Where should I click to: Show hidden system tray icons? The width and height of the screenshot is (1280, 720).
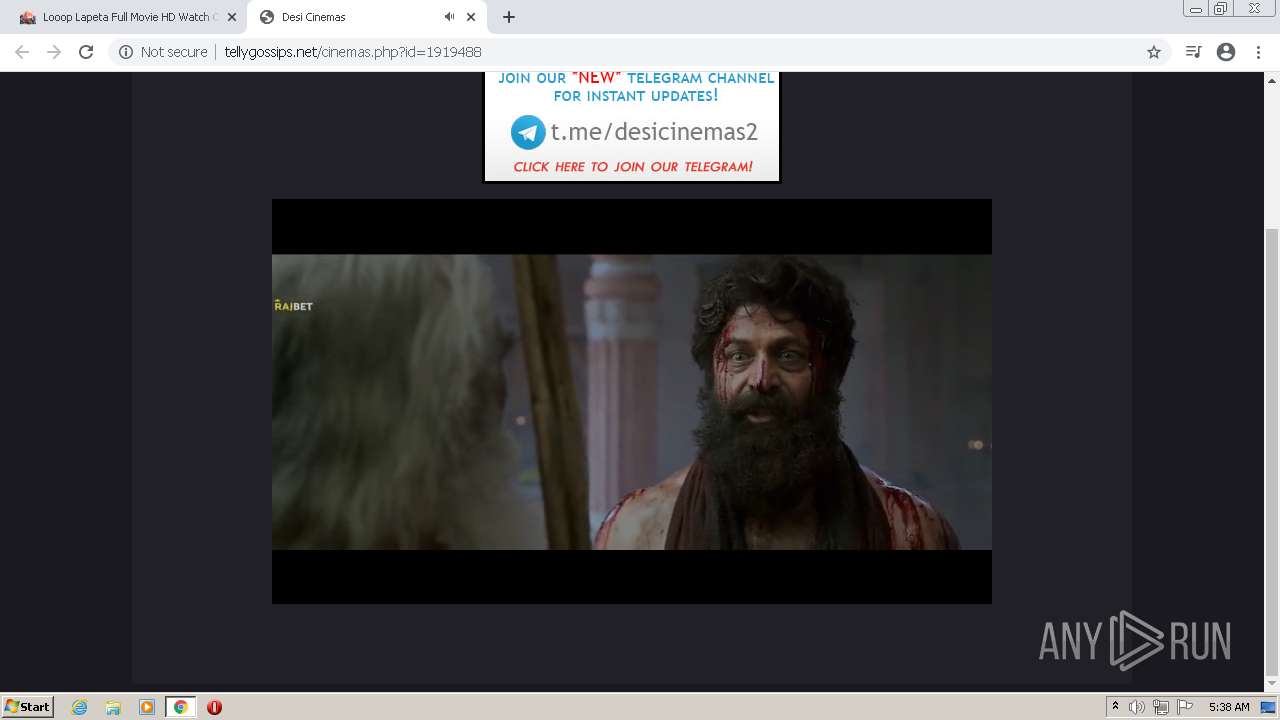point(1115,707)
